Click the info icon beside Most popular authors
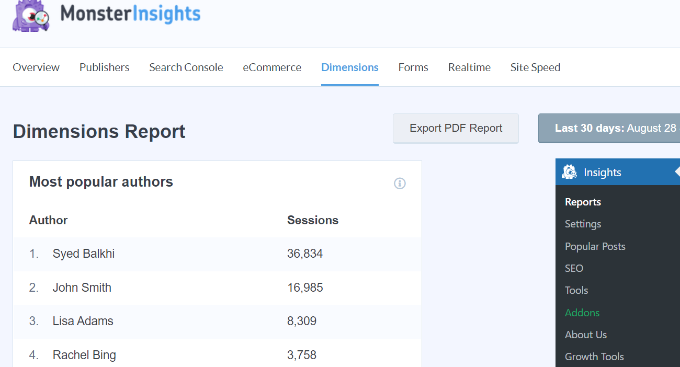Screen dimensions: 680x367 399,184
